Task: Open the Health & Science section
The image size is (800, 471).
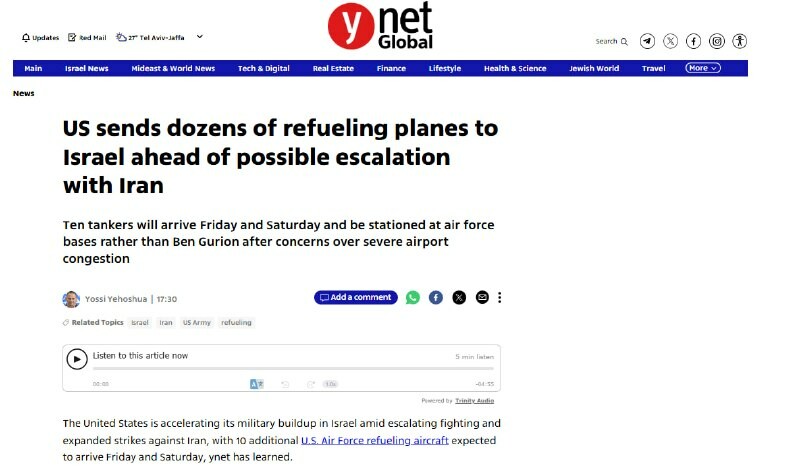Action: click(515, 68)
